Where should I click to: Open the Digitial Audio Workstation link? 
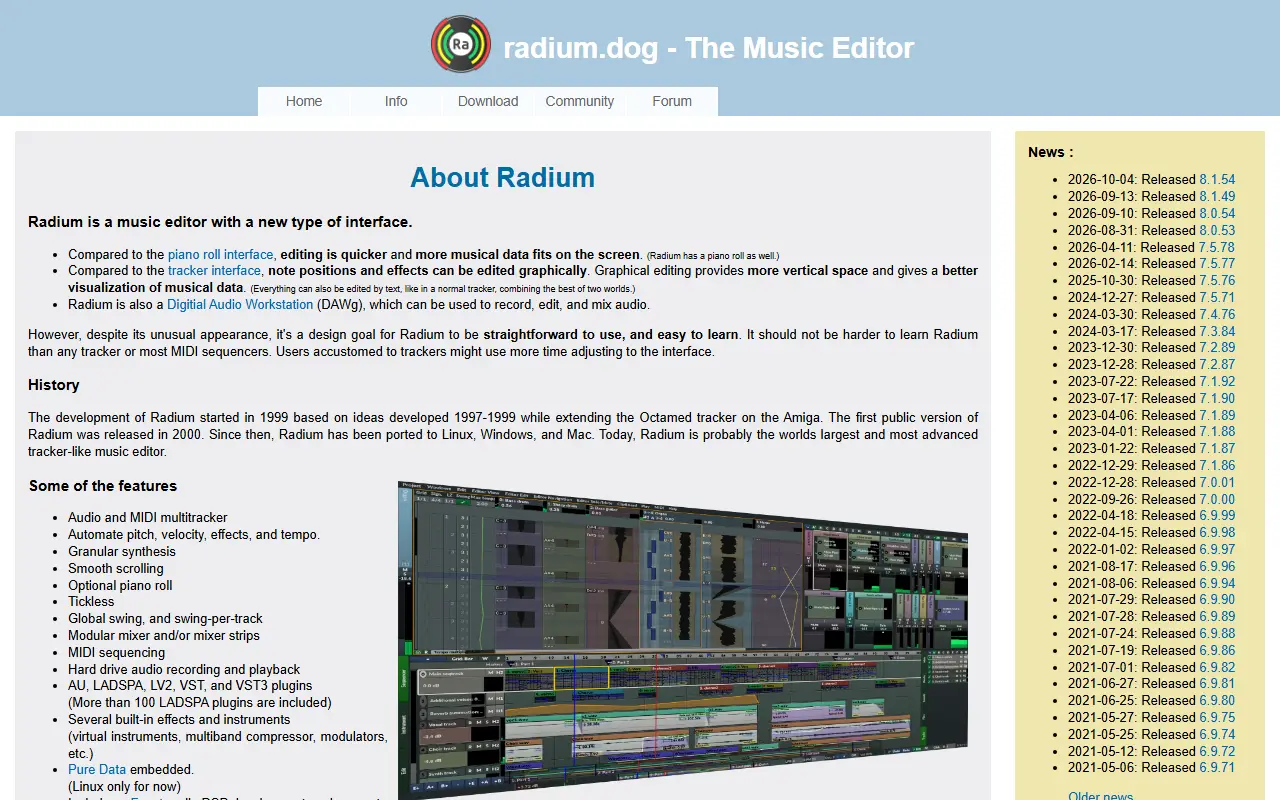click(x=240, y=305)
